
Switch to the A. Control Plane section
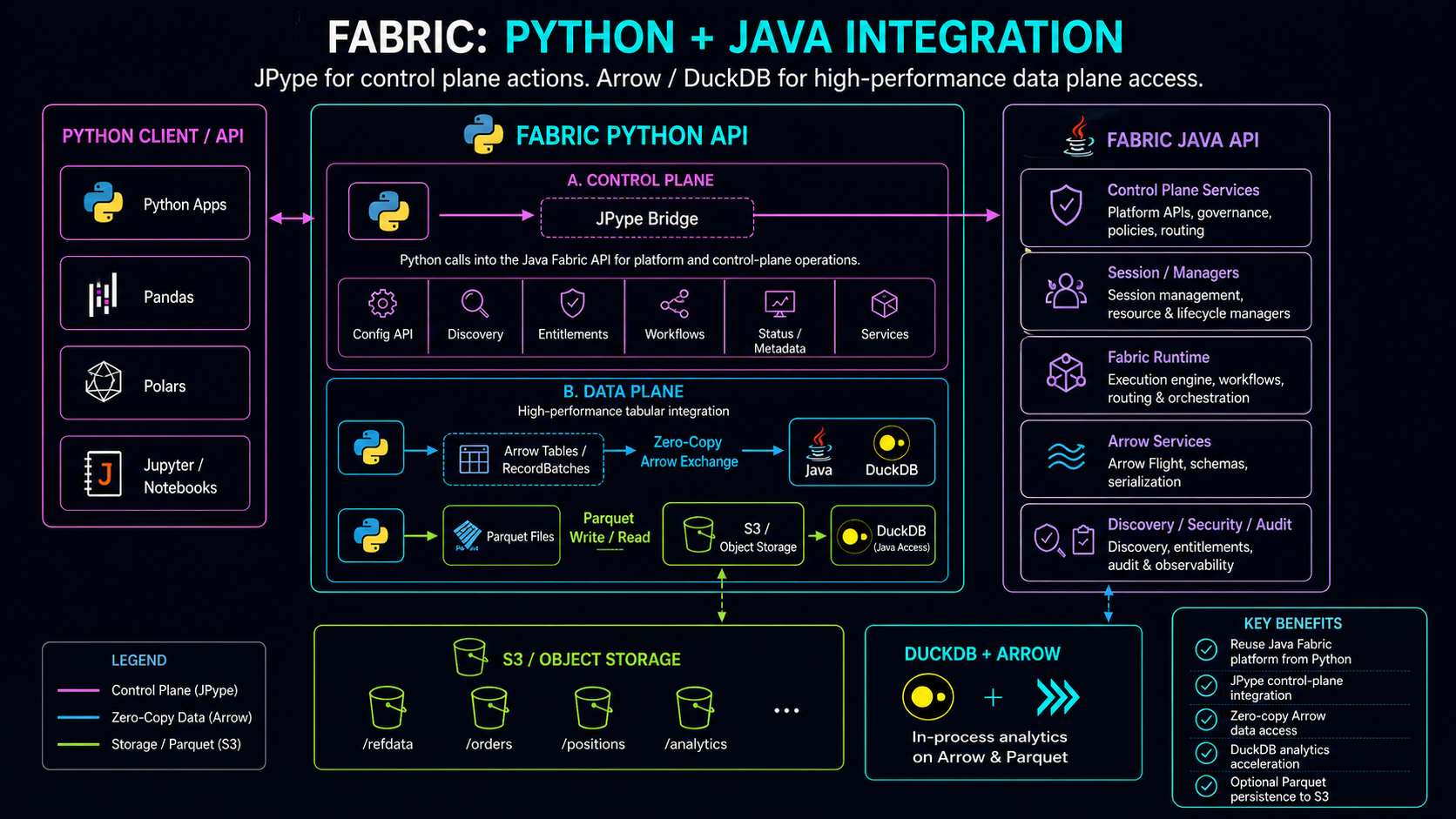tap(640, 180)
